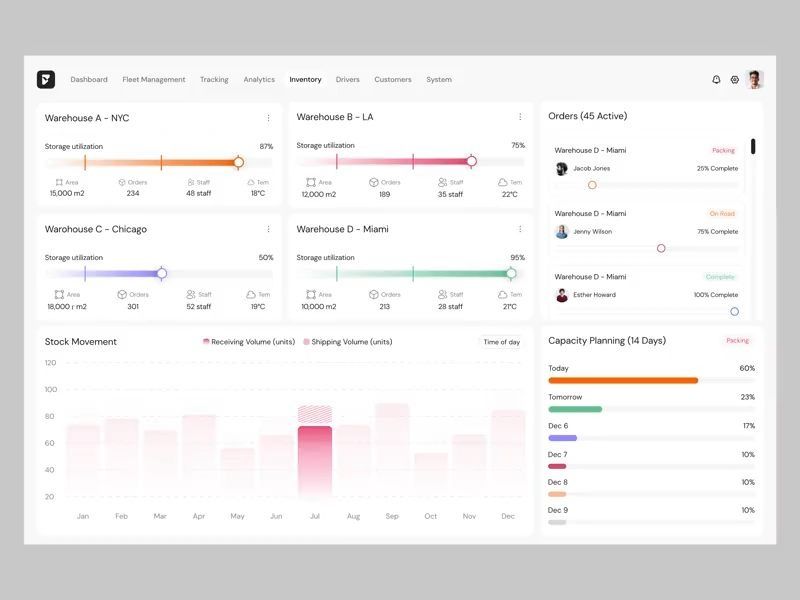800x600 pixels.
Task: Click the Tomorrow capacity bar
Action: click(x=652, y=409)
